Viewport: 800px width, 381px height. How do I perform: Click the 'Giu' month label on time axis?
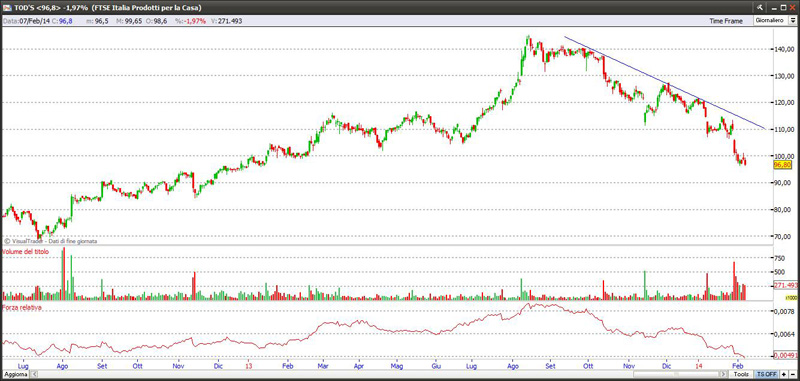436,366
